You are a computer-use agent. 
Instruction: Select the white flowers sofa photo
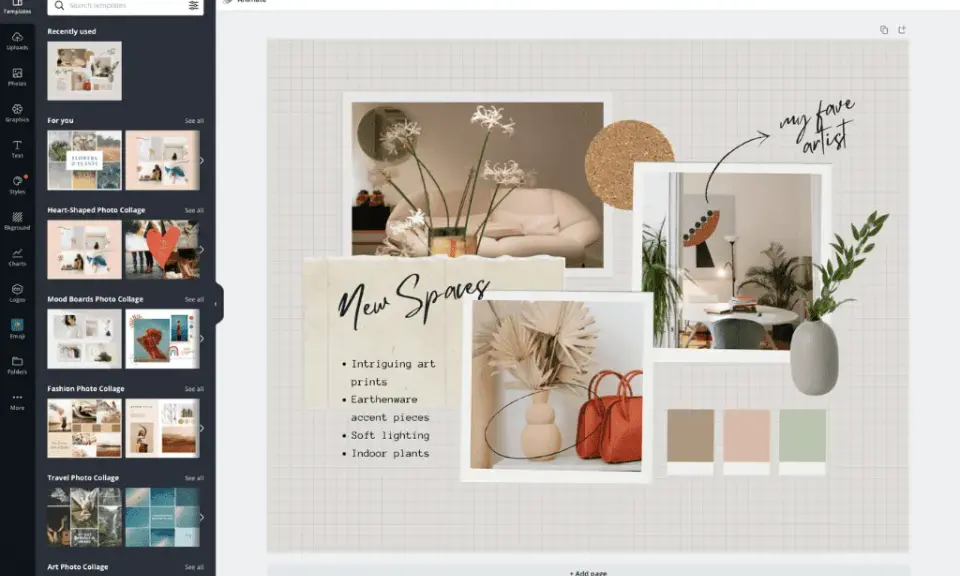(478, 179)
